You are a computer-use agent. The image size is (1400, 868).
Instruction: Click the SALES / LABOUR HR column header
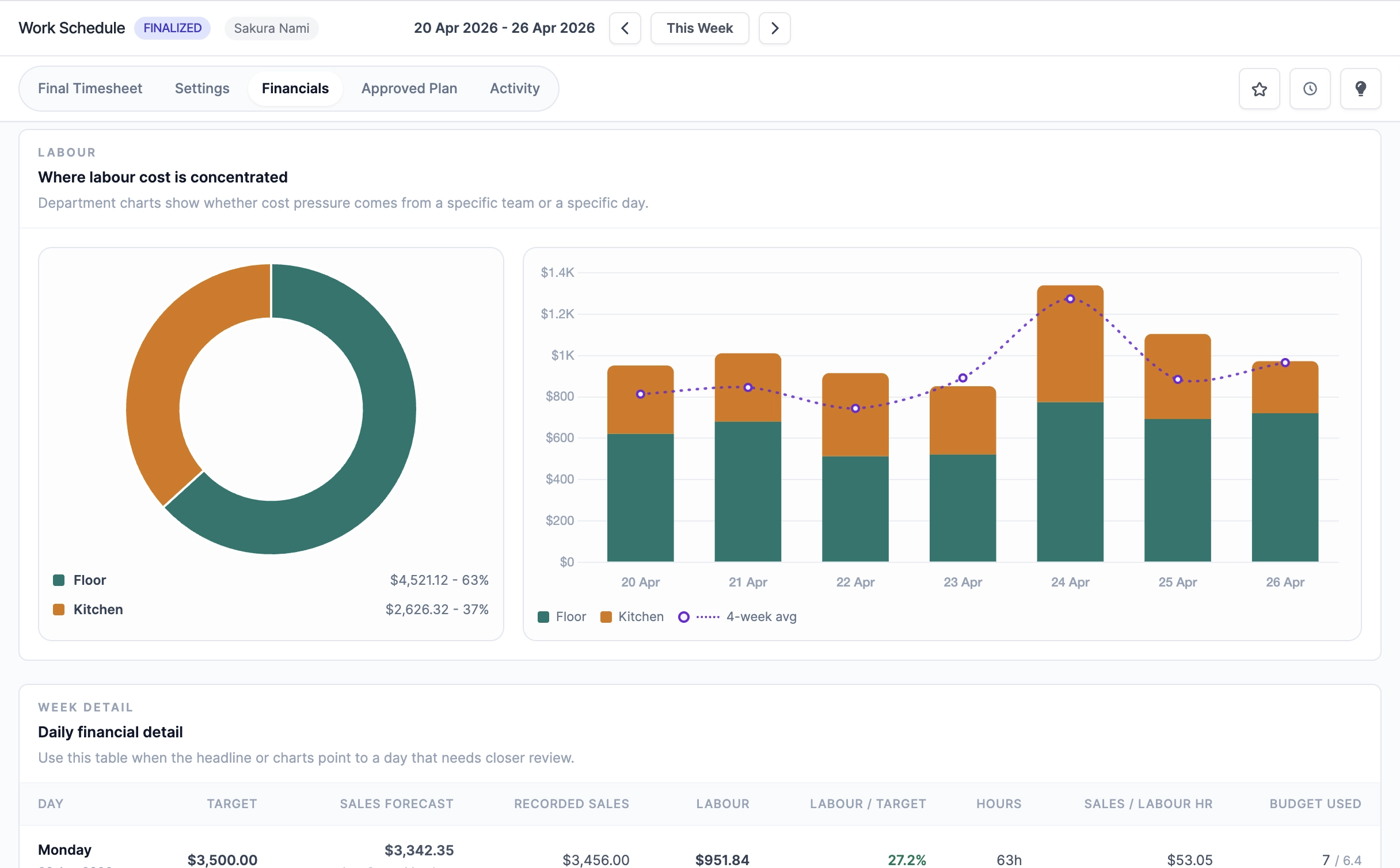1148,804
